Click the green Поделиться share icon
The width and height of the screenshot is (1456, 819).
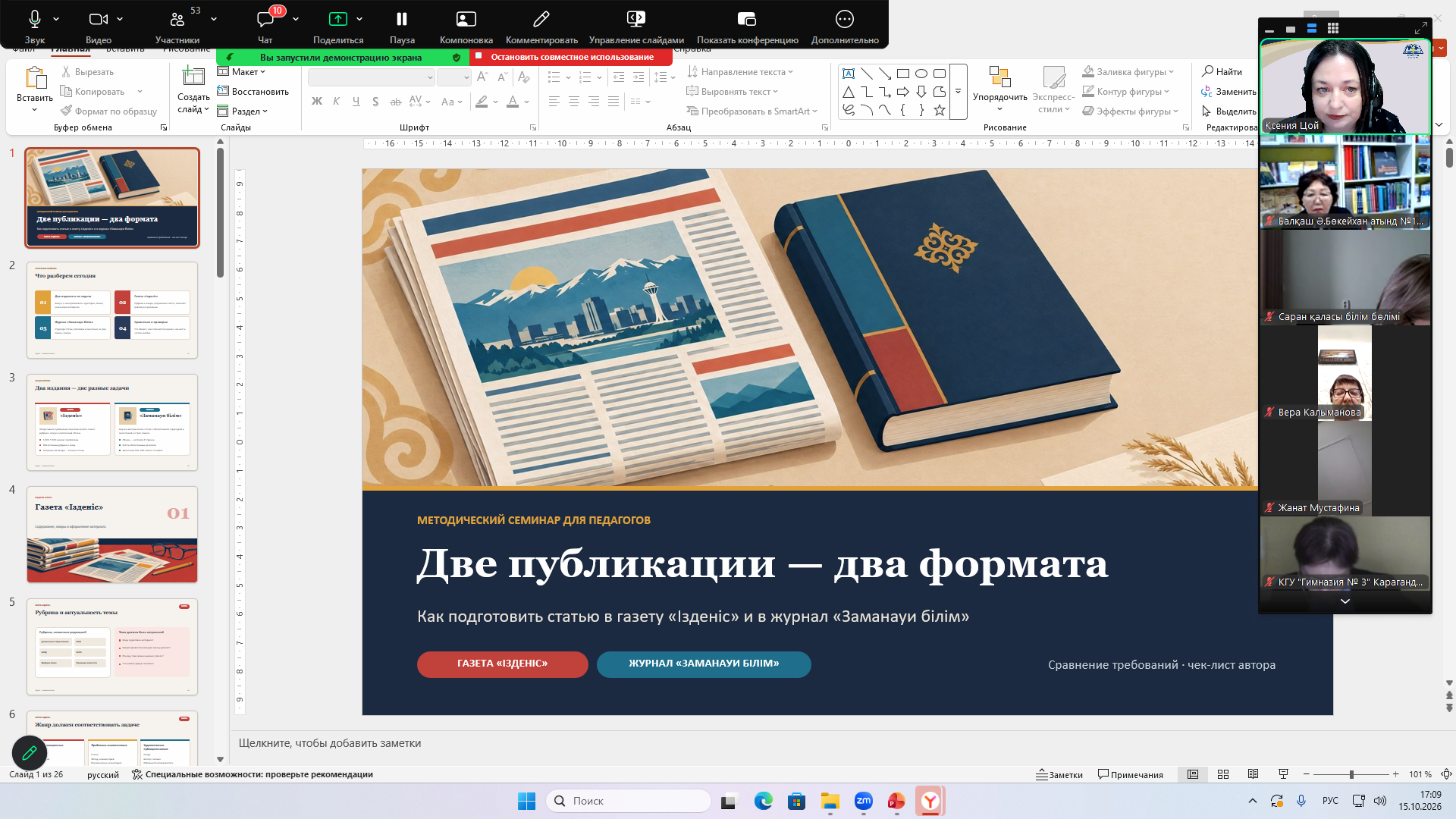tap(338, 19)
